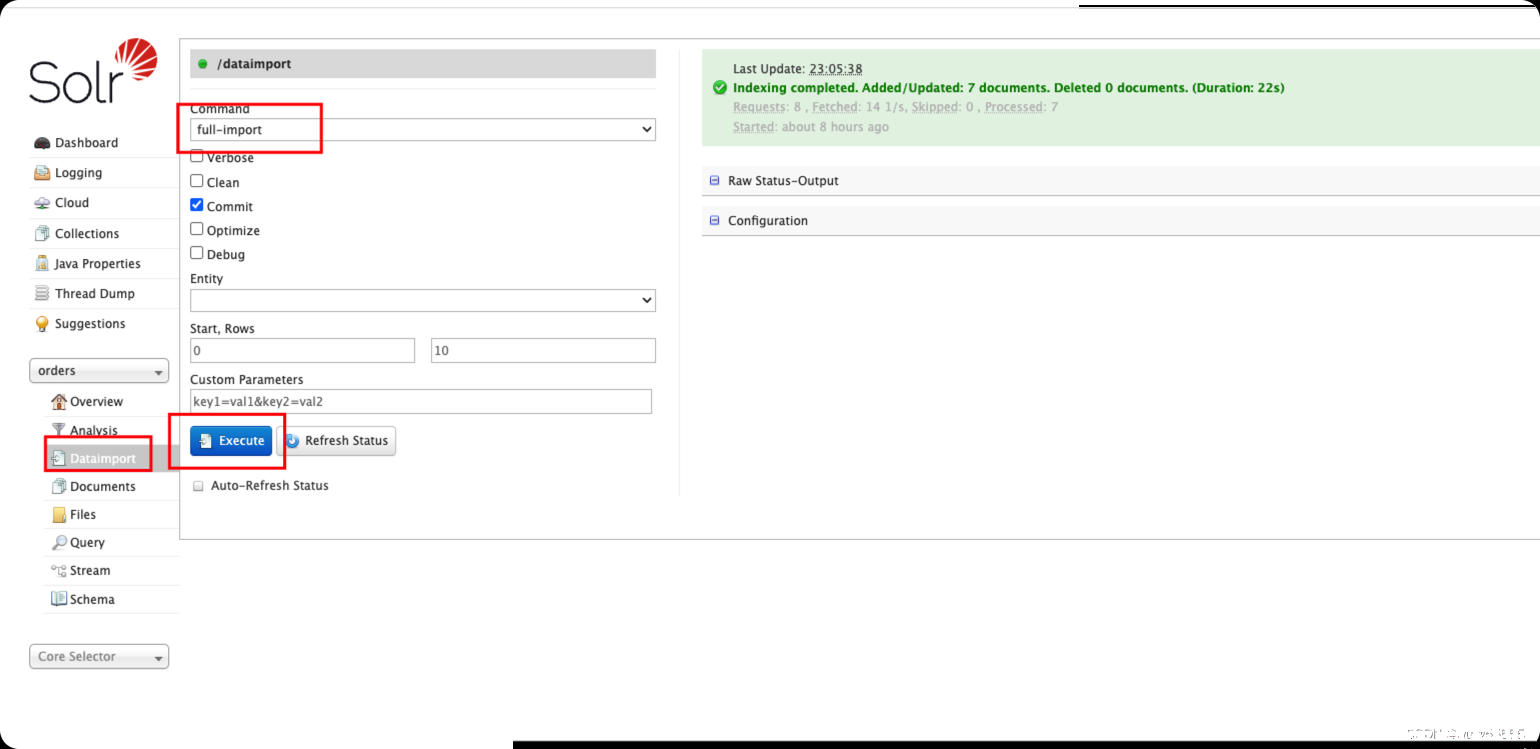
Task: Click the Analysis funnel icon
Action: [x=59, y=429]
